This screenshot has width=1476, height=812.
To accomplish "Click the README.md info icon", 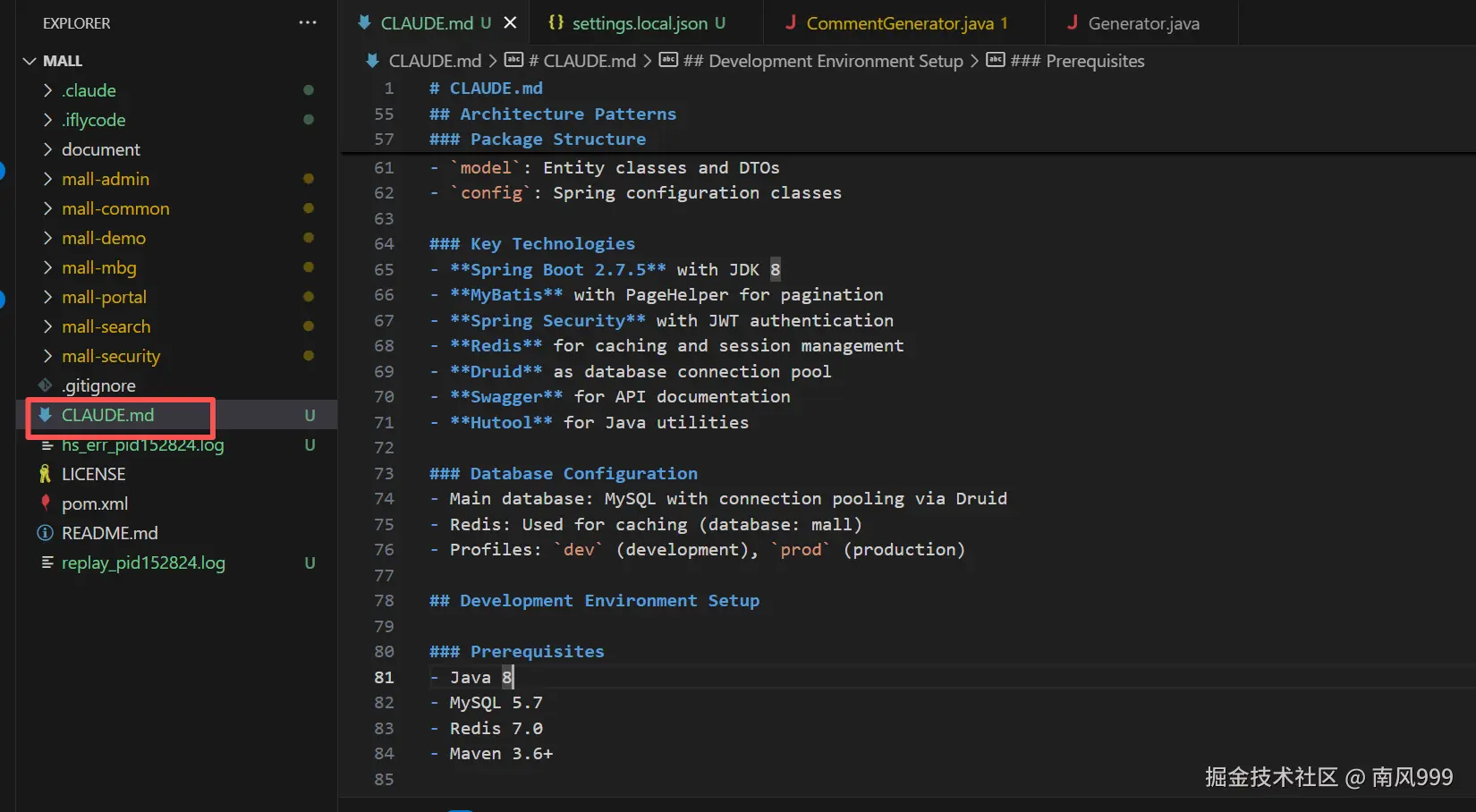I will point(45,533).
